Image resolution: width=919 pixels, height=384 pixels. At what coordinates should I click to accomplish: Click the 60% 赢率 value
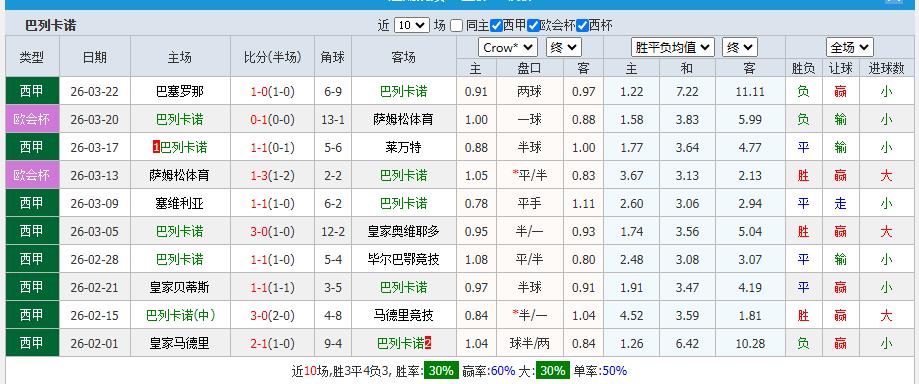click(503, 371)
